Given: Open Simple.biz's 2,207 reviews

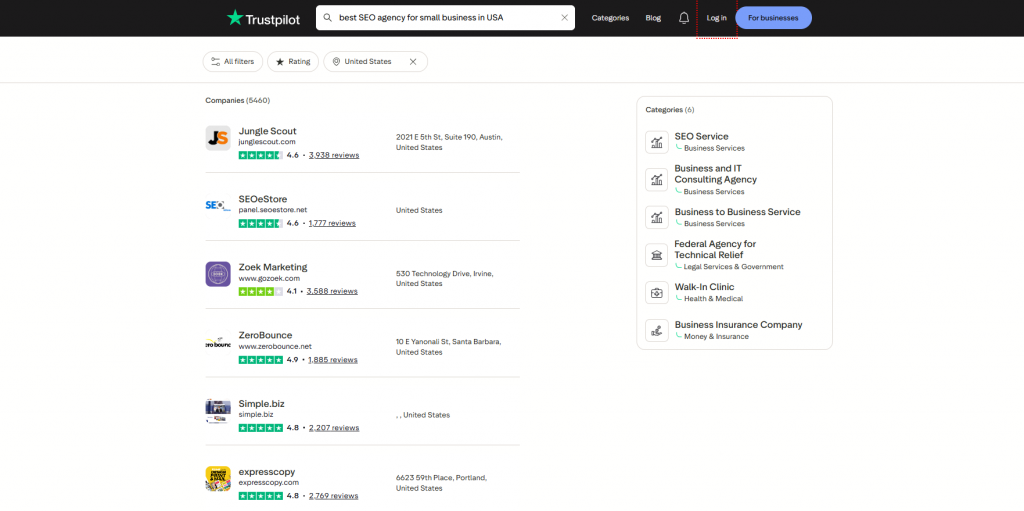Looking at the screenshot, I should point(334,428).
